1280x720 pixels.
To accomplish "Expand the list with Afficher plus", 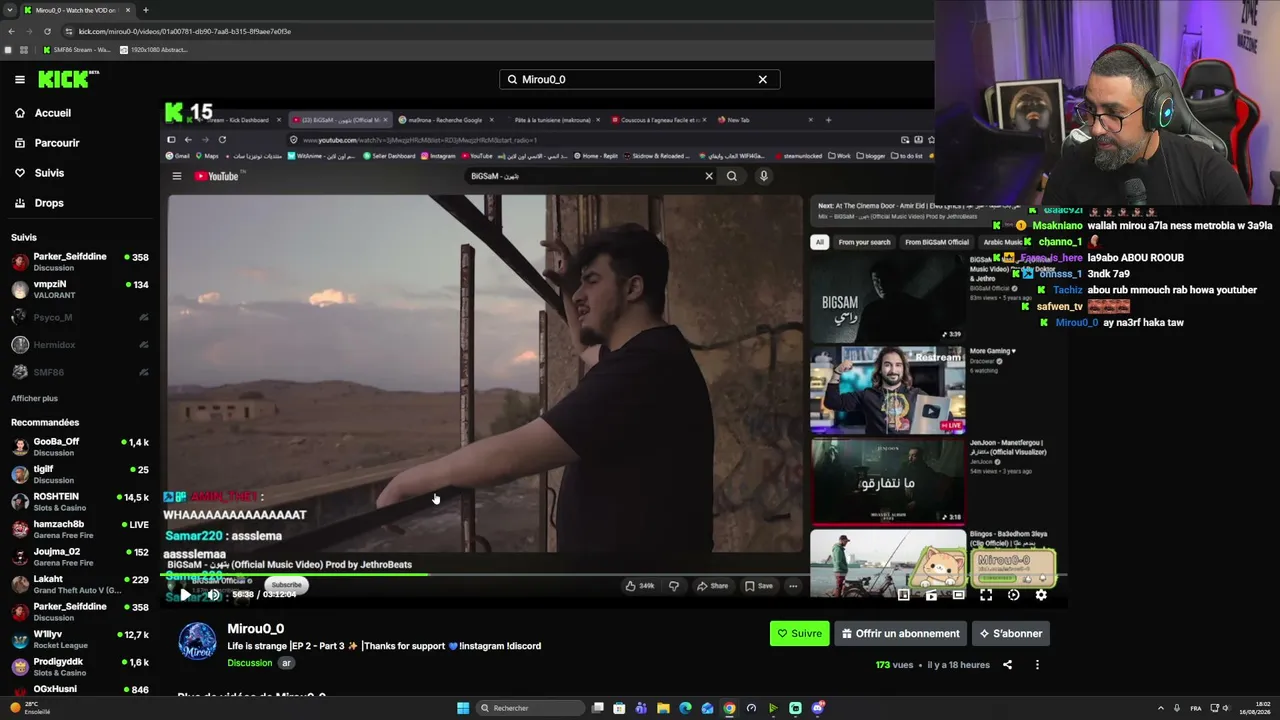I will click(x=34, y=398).
